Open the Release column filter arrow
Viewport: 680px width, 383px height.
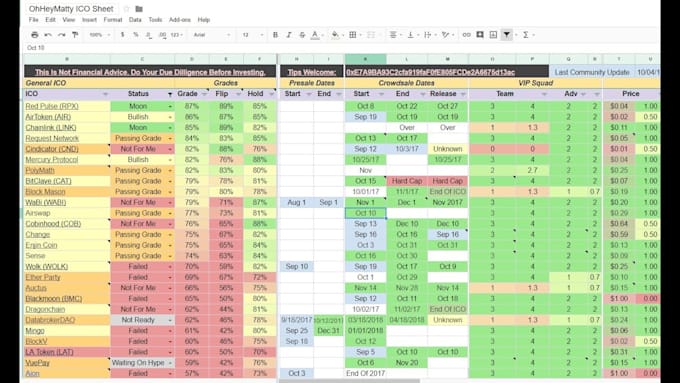point(463,94)
